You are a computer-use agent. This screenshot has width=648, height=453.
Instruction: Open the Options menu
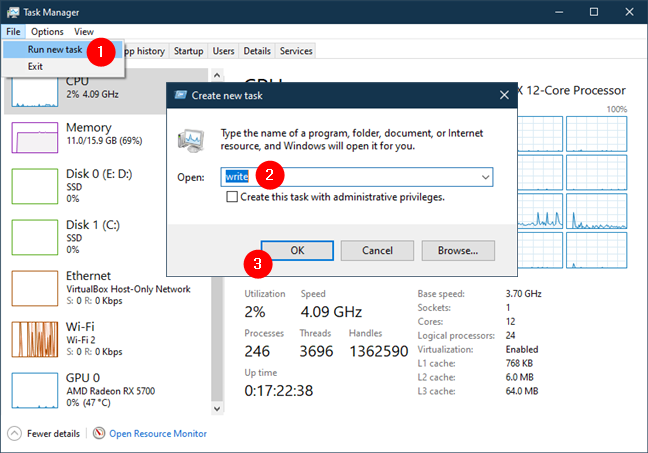point(47,32)
